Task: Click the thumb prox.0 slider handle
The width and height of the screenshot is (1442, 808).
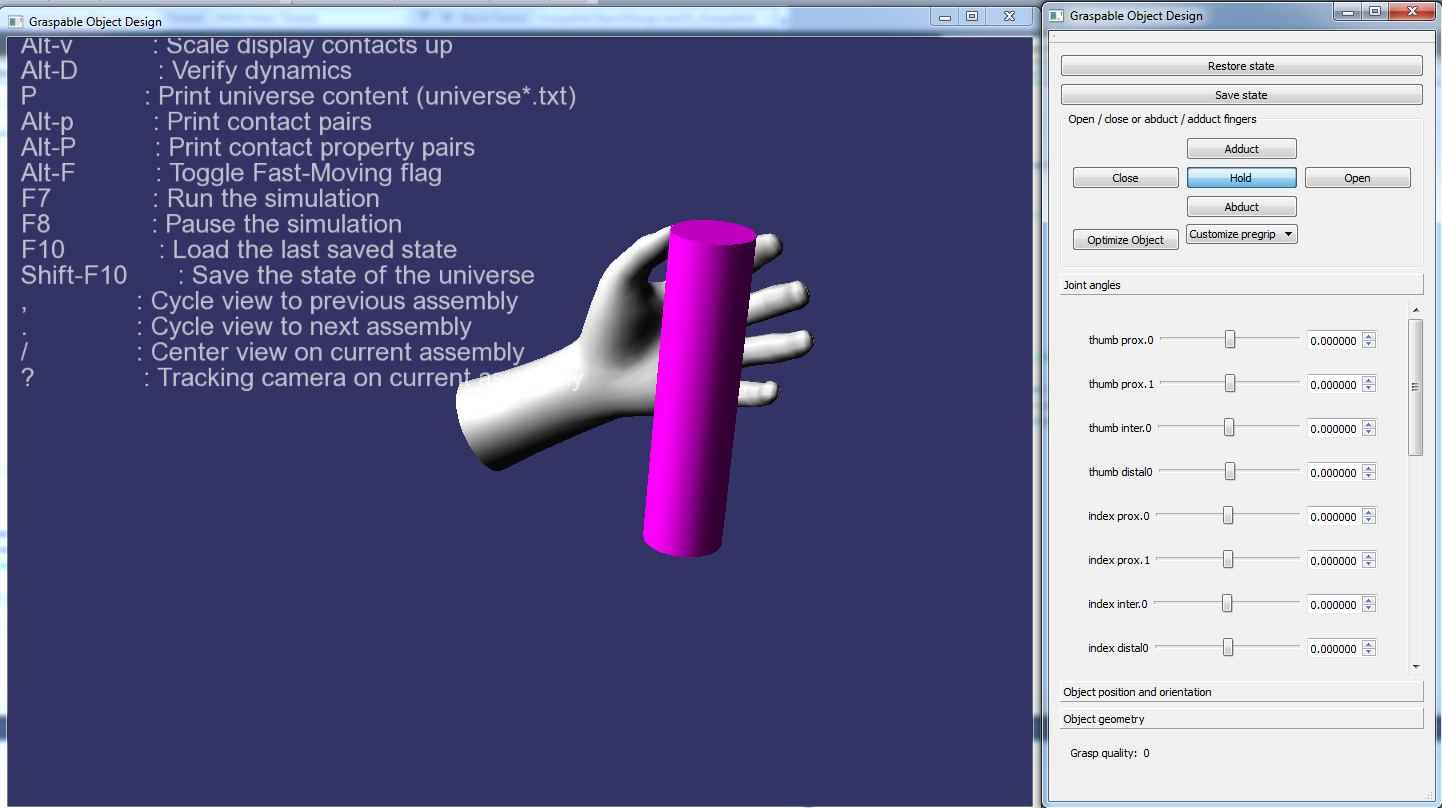Action: 1230,340
